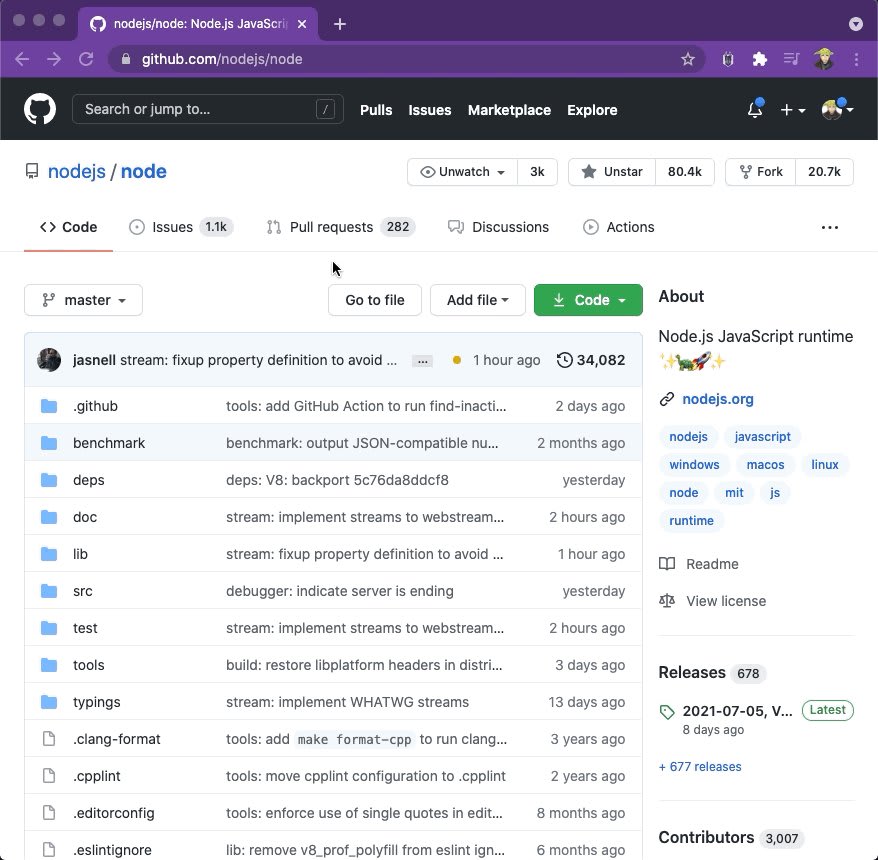
Task: Click the Readme book icon
Action: (x=667, y=564)
